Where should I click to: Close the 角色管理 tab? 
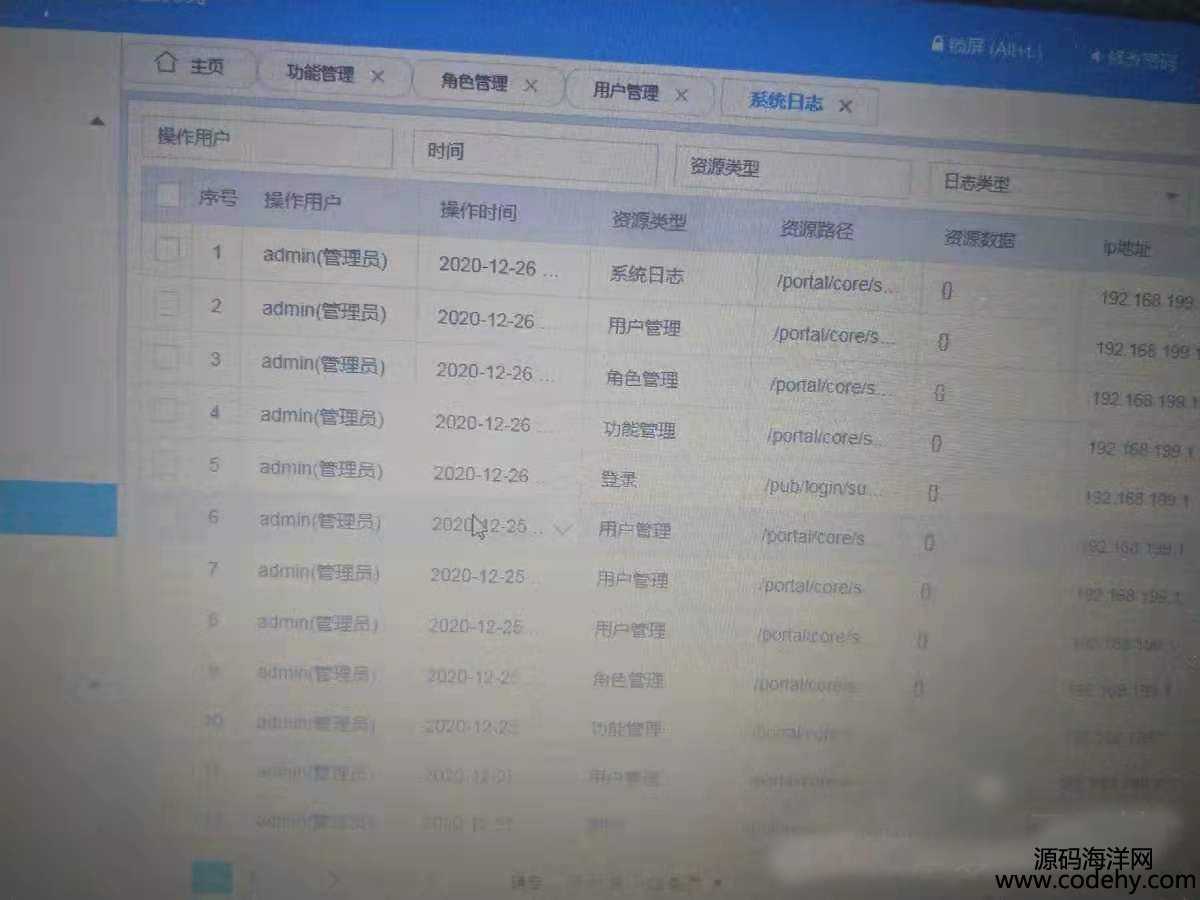click(x=531, y=86)
